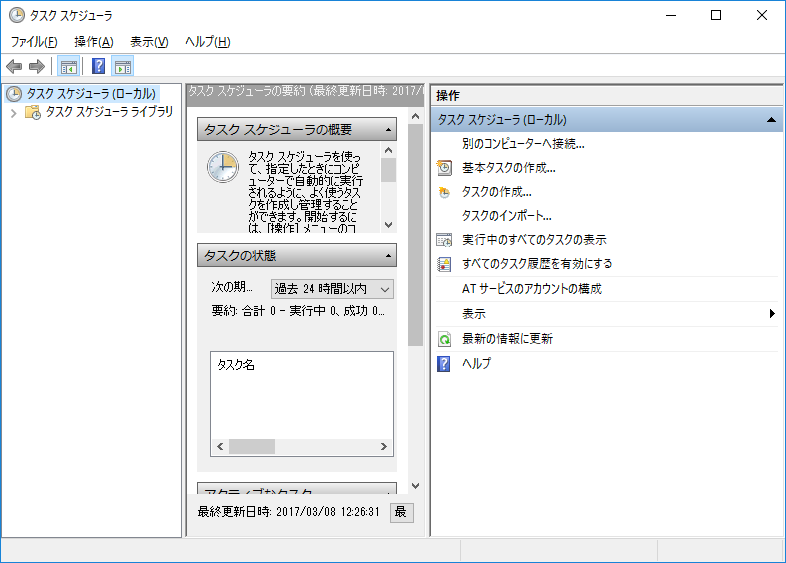Screen dimensions: 786x563
Task: Click the task list scroll-right arrow
Action: [384, 447]
